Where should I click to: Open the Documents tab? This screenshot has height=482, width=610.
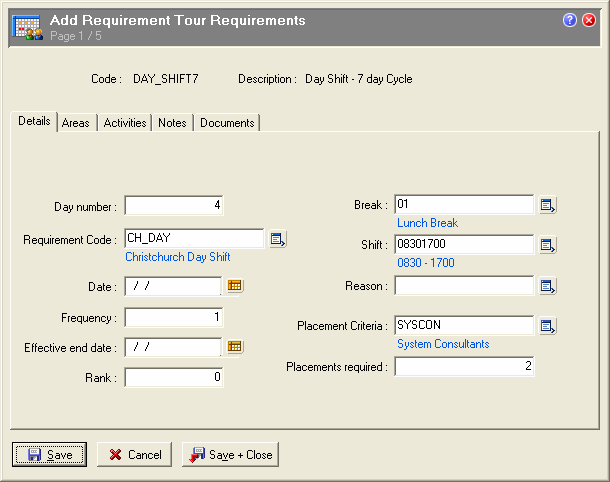pyautogui.click(x=227, y=123)
